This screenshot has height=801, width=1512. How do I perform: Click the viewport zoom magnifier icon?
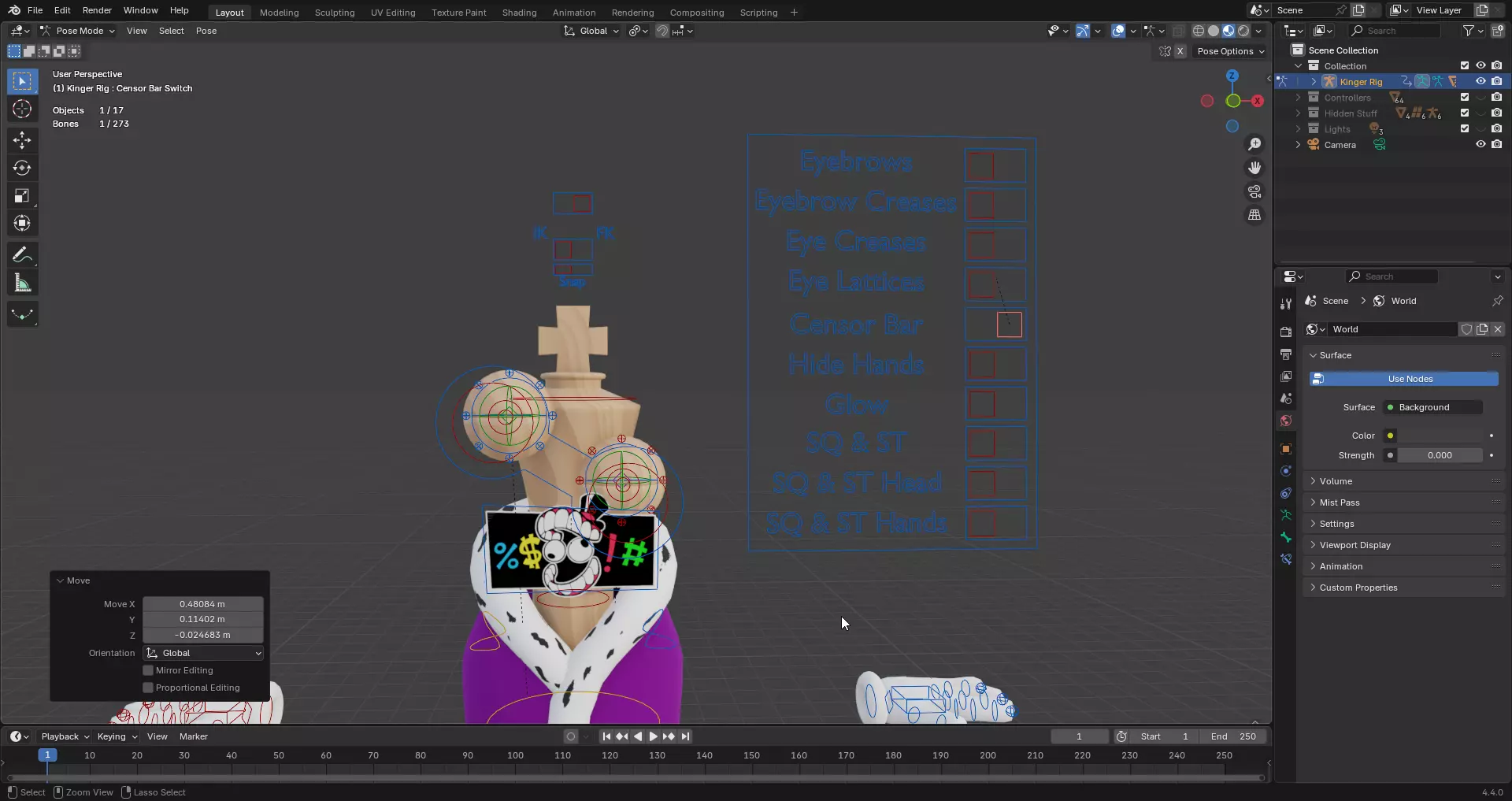pos(1254,144)
